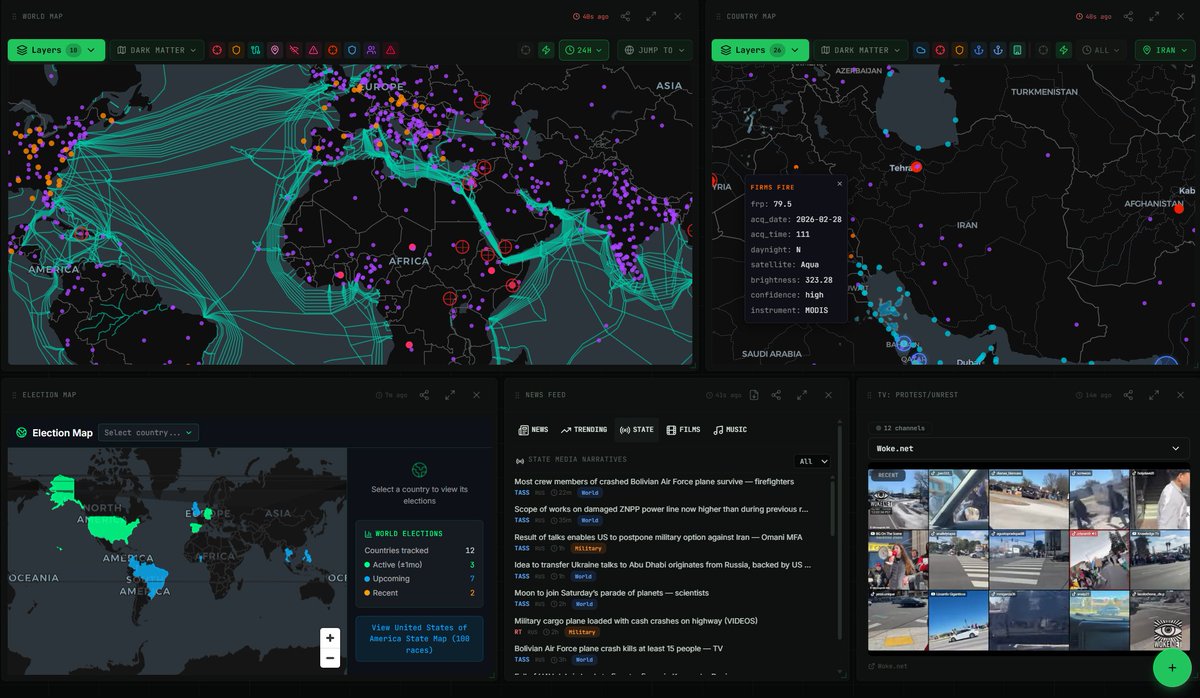Click green plus add panel button

click(1171, 668)
